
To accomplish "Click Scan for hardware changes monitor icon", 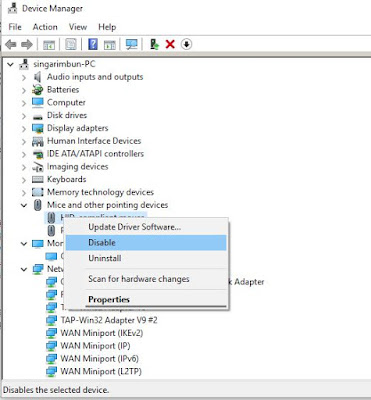I will 132,44.
